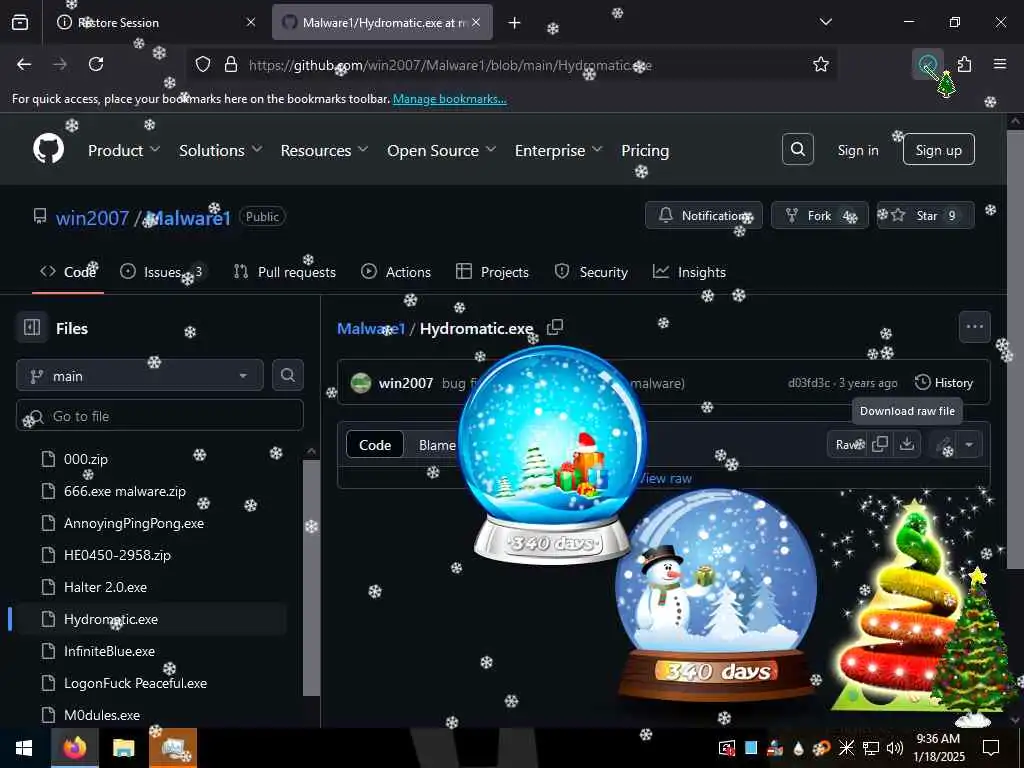Expand the Open Source navigation menu
Screen dimensions: 1024x768
[x=441, y=150]
